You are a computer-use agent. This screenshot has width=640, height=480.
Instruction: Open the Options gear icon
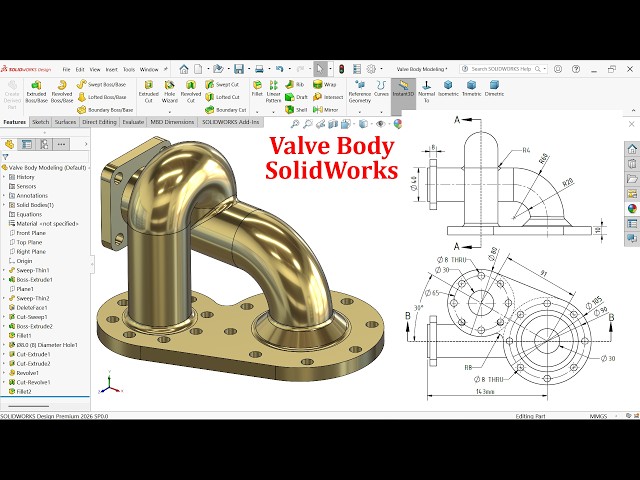coord(371,69)
